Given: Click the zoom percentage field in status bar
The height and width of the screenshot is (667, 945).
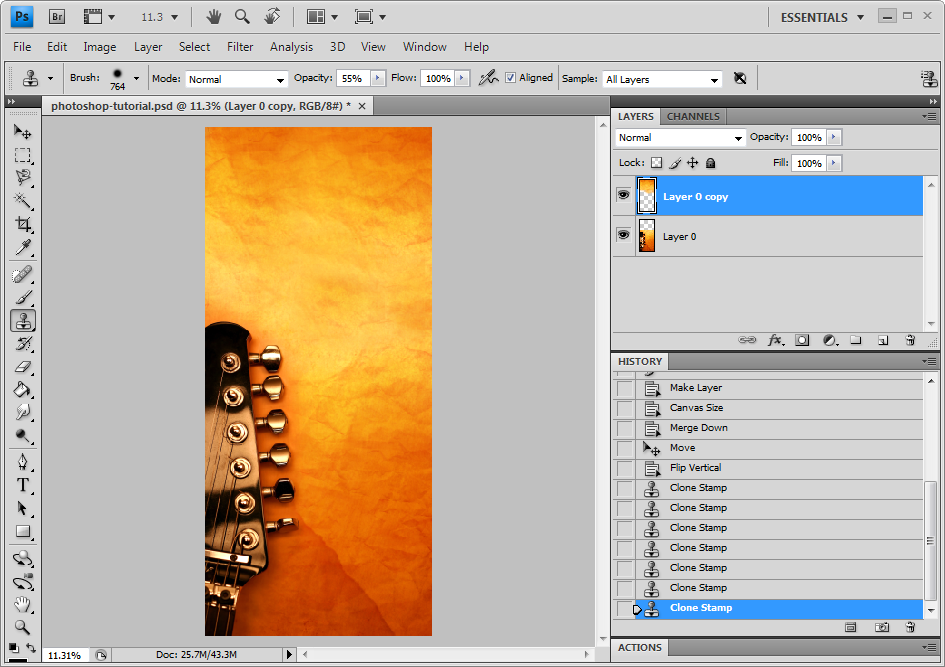Looking at the screenshot, I should (65, 655).
